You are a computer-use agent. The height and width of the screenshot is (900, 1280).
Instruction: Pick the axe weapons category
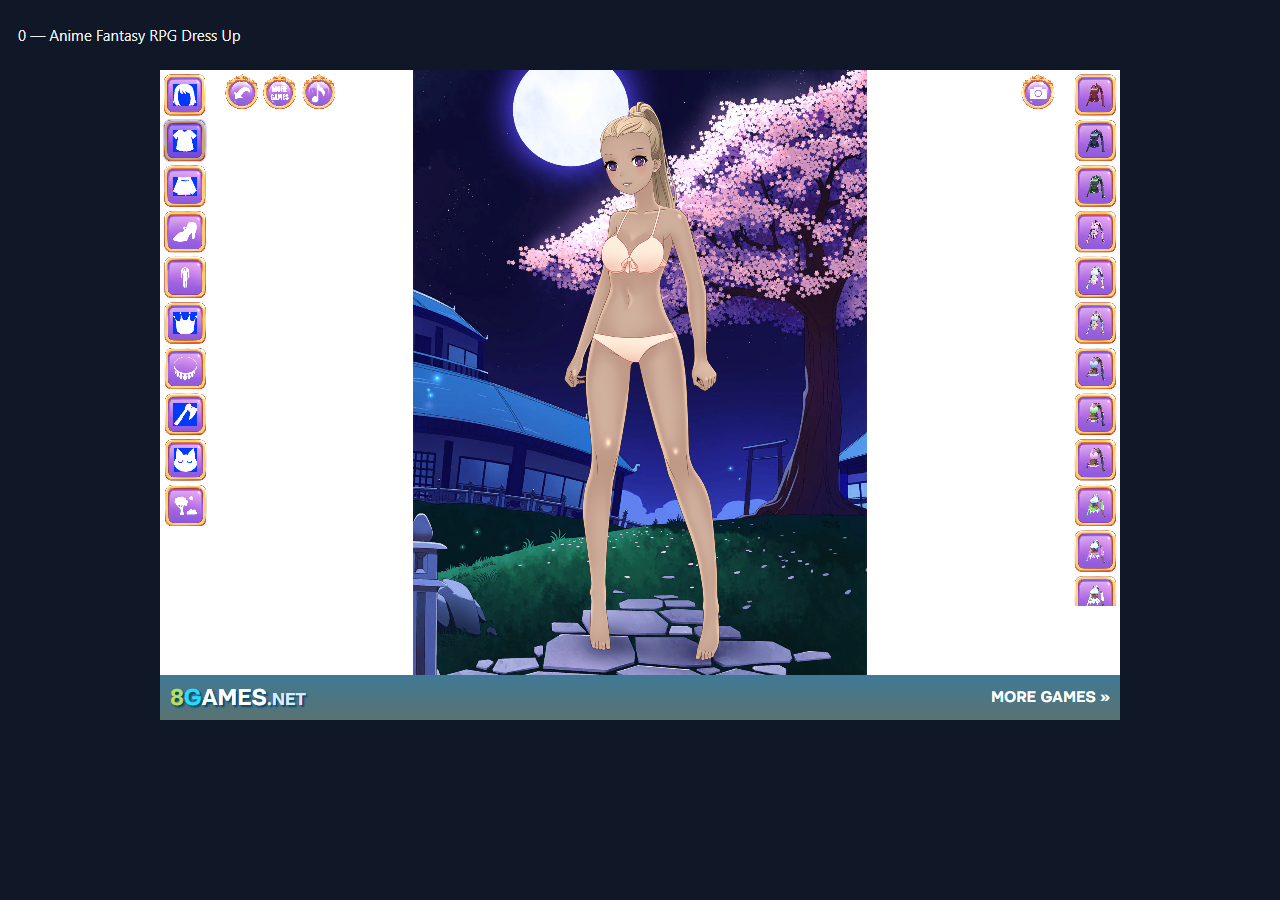point(185,415)
